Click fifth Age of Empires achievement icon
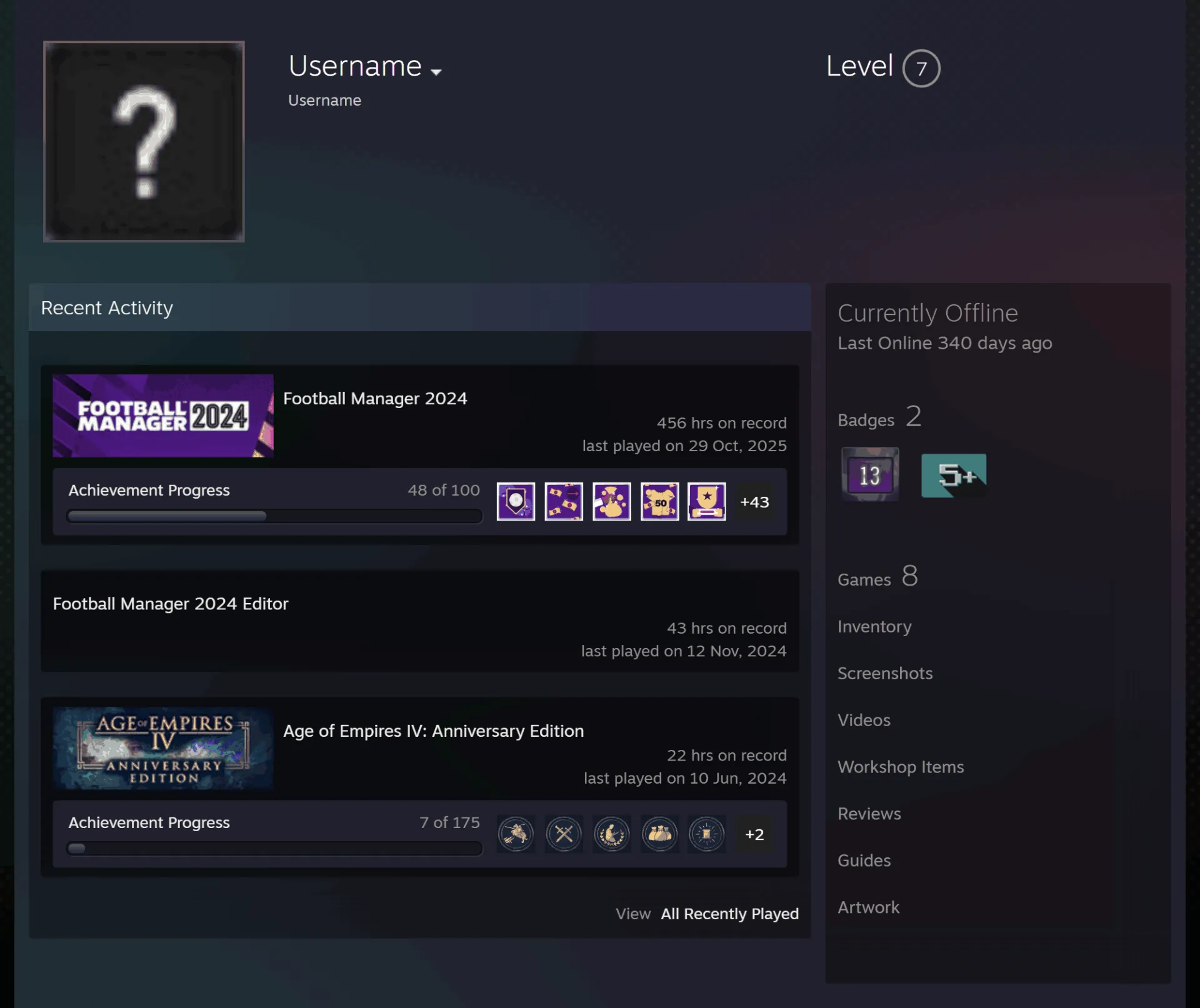The width and height of the screenshot is (1200, 1008). click(x=707, y=834)
